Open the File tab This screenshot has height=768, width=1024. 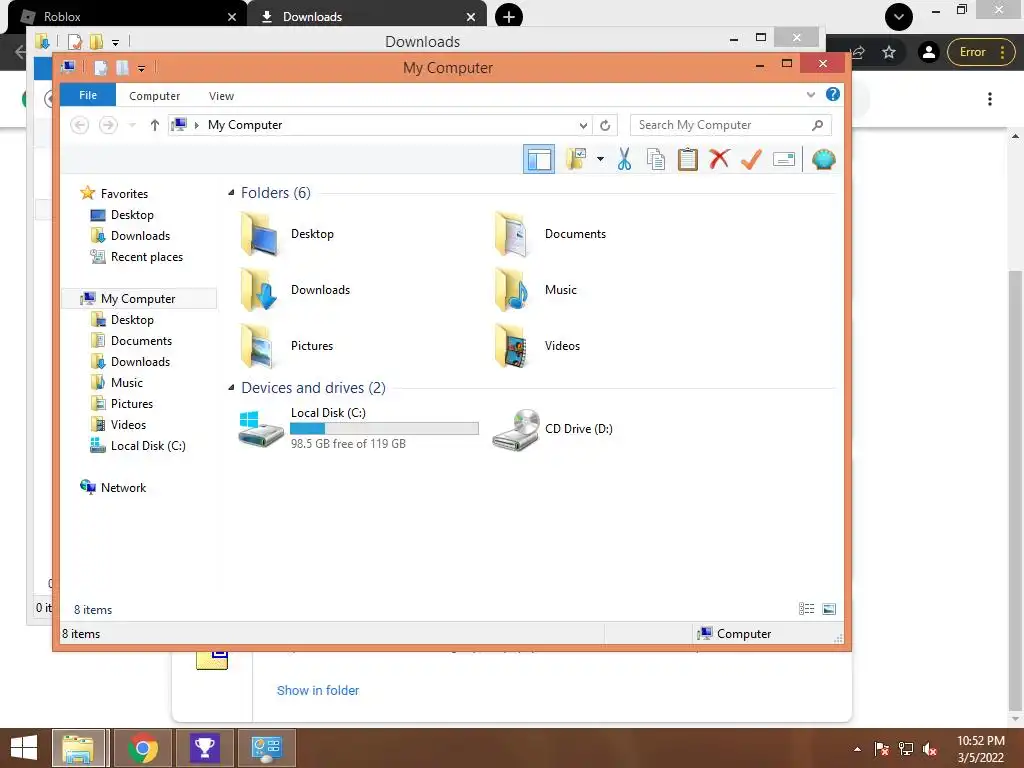coord(88,95)
